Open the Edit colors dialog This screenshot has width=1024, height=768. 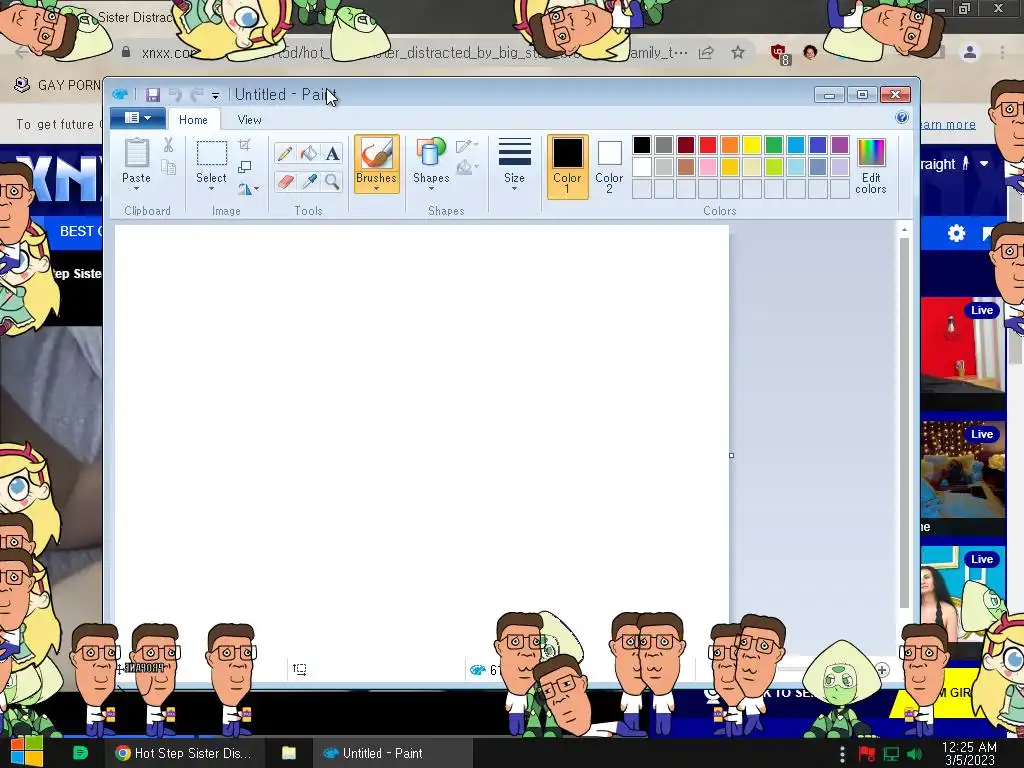(871, 166)
